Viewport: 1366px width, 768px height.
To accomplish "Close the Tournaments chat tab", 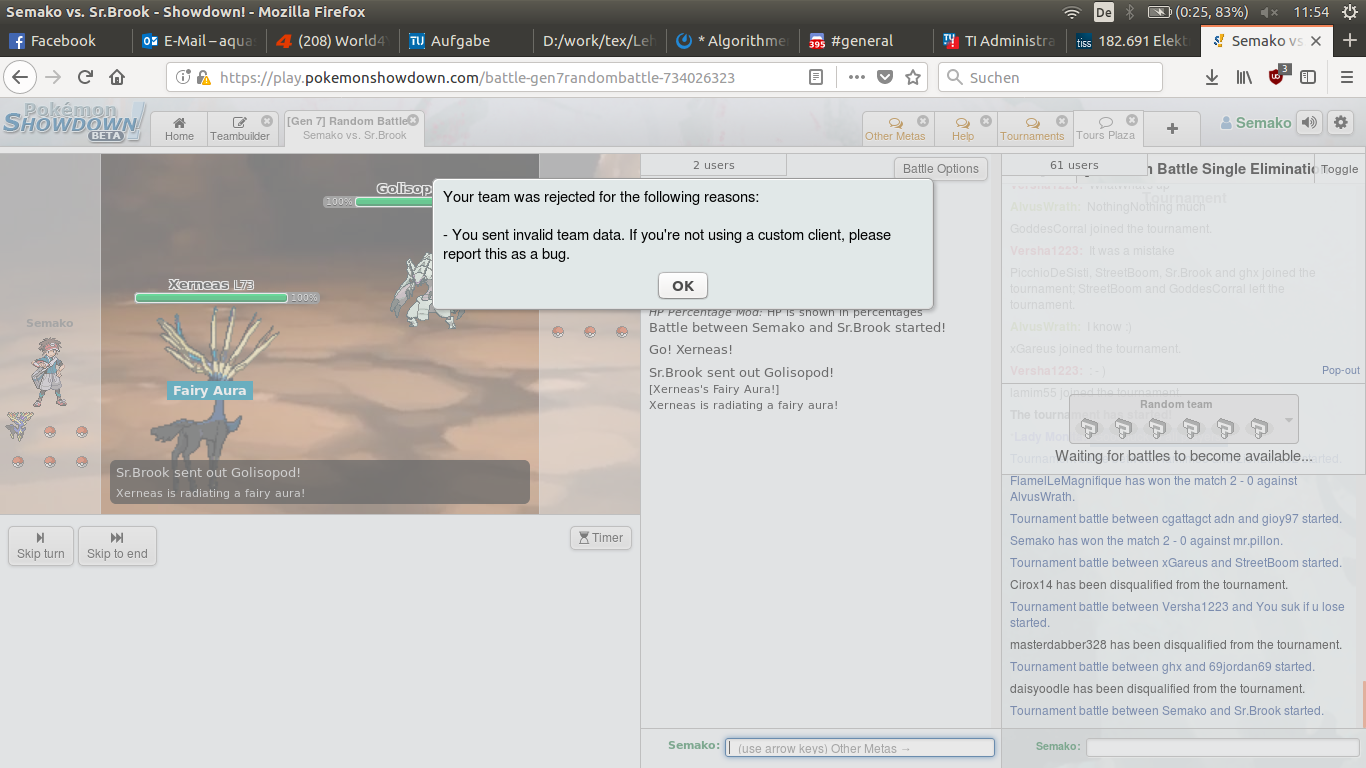I will coord(1060,121).
